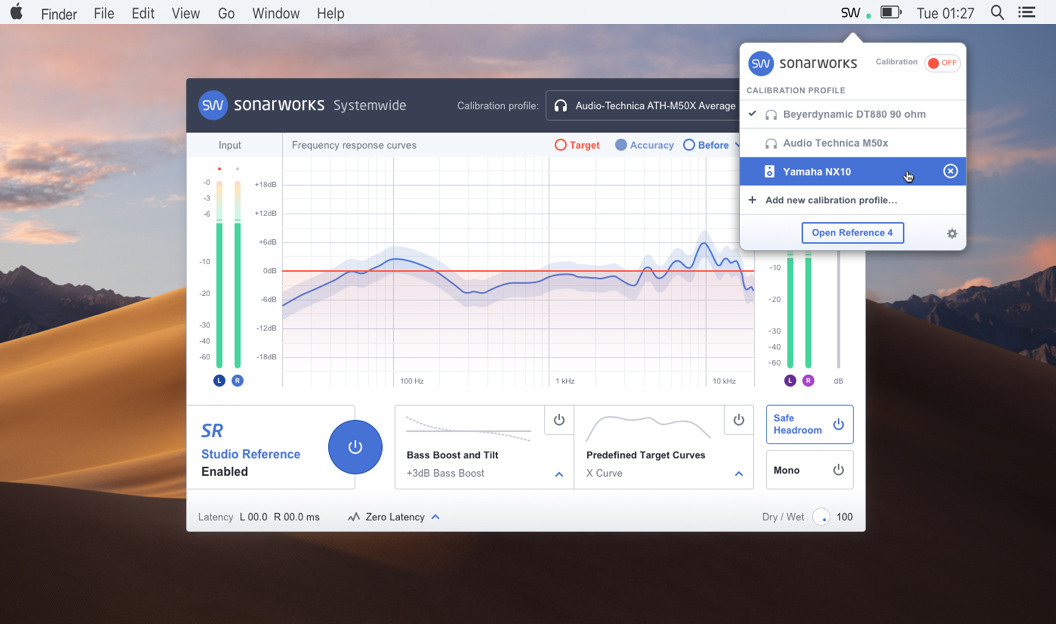Adjust the Dry / Wet knob

pos(821,517)
